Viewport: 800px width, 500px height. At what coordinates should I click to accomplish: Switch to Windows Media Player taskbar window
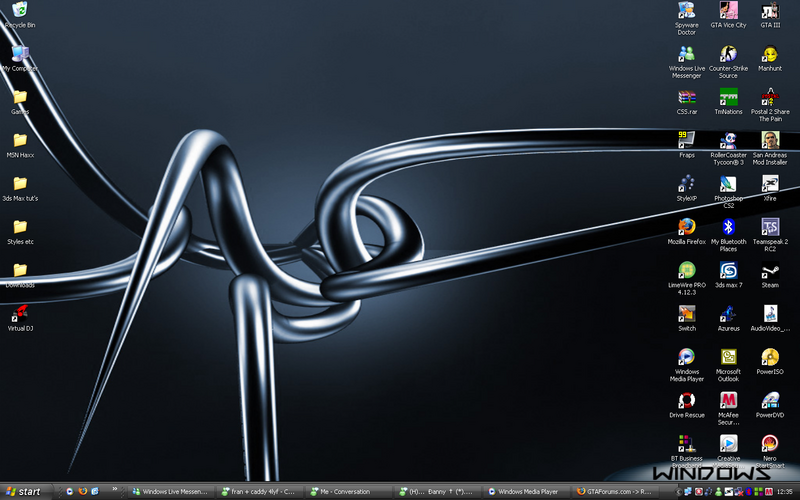tap(526, 491)
